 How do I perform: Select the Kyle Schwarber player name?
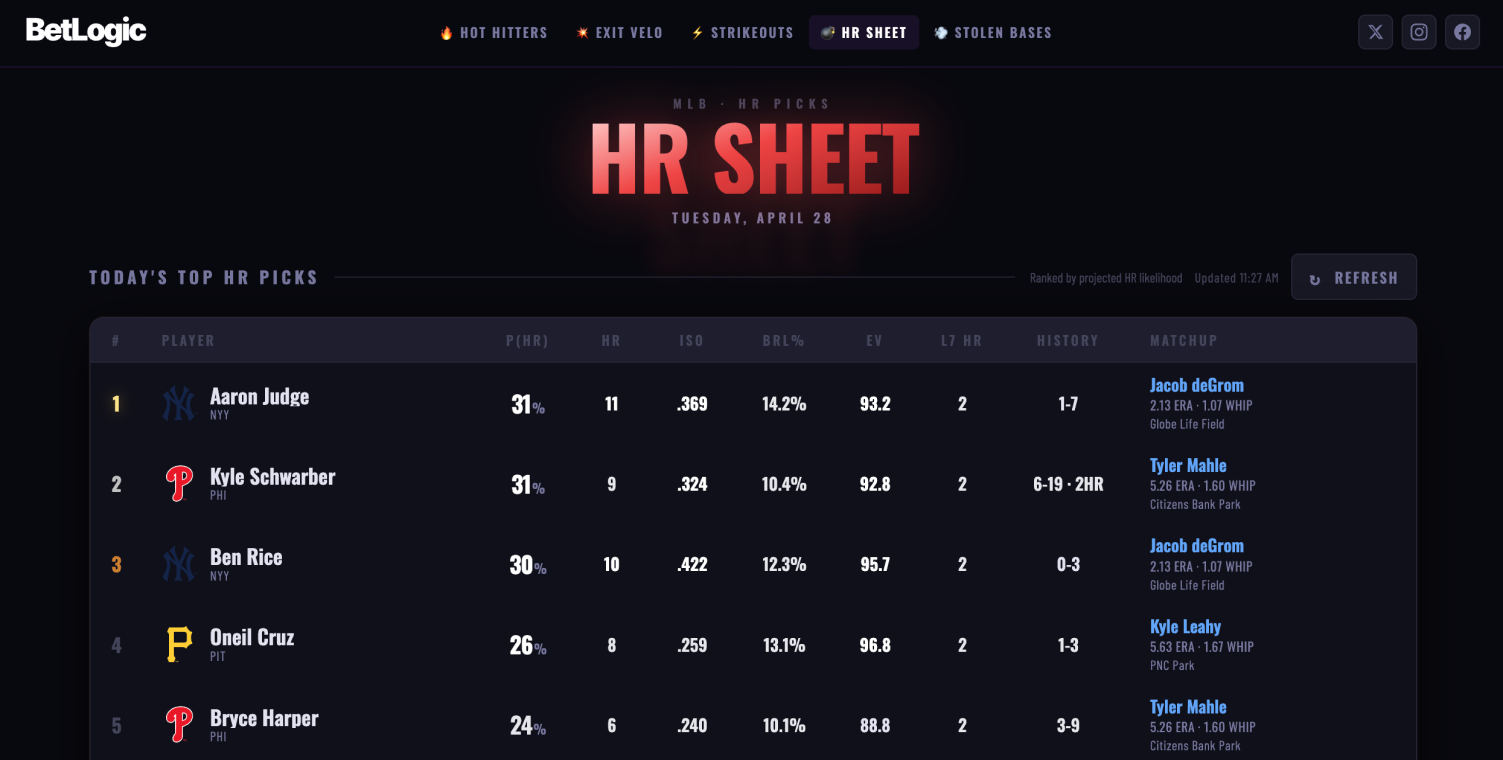(x=273, y=477)
